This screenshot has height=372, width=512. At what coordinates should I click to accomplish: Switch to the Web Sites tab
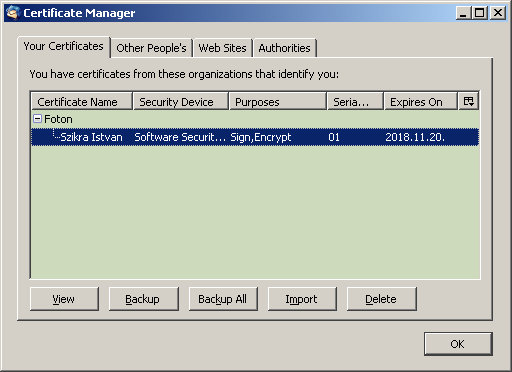[x=223, y=48]
